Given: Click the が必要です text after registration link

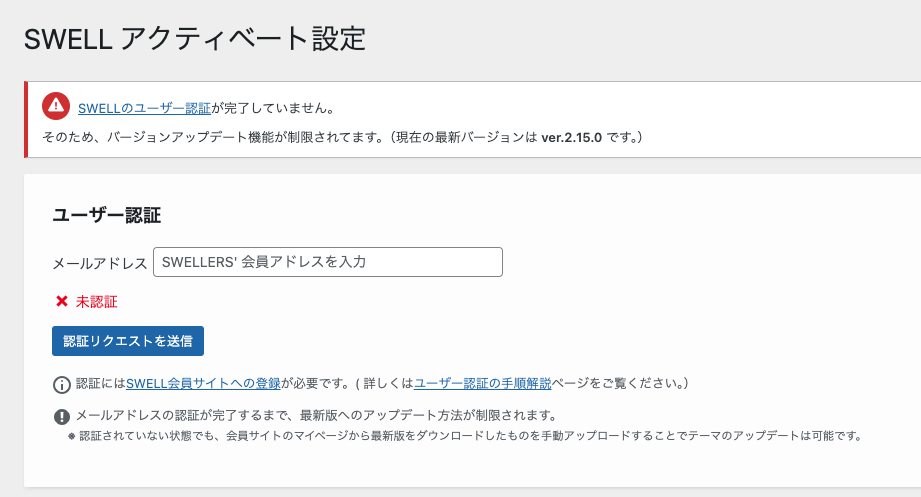Looking at the screenshot, I should [x=313, y=383].
